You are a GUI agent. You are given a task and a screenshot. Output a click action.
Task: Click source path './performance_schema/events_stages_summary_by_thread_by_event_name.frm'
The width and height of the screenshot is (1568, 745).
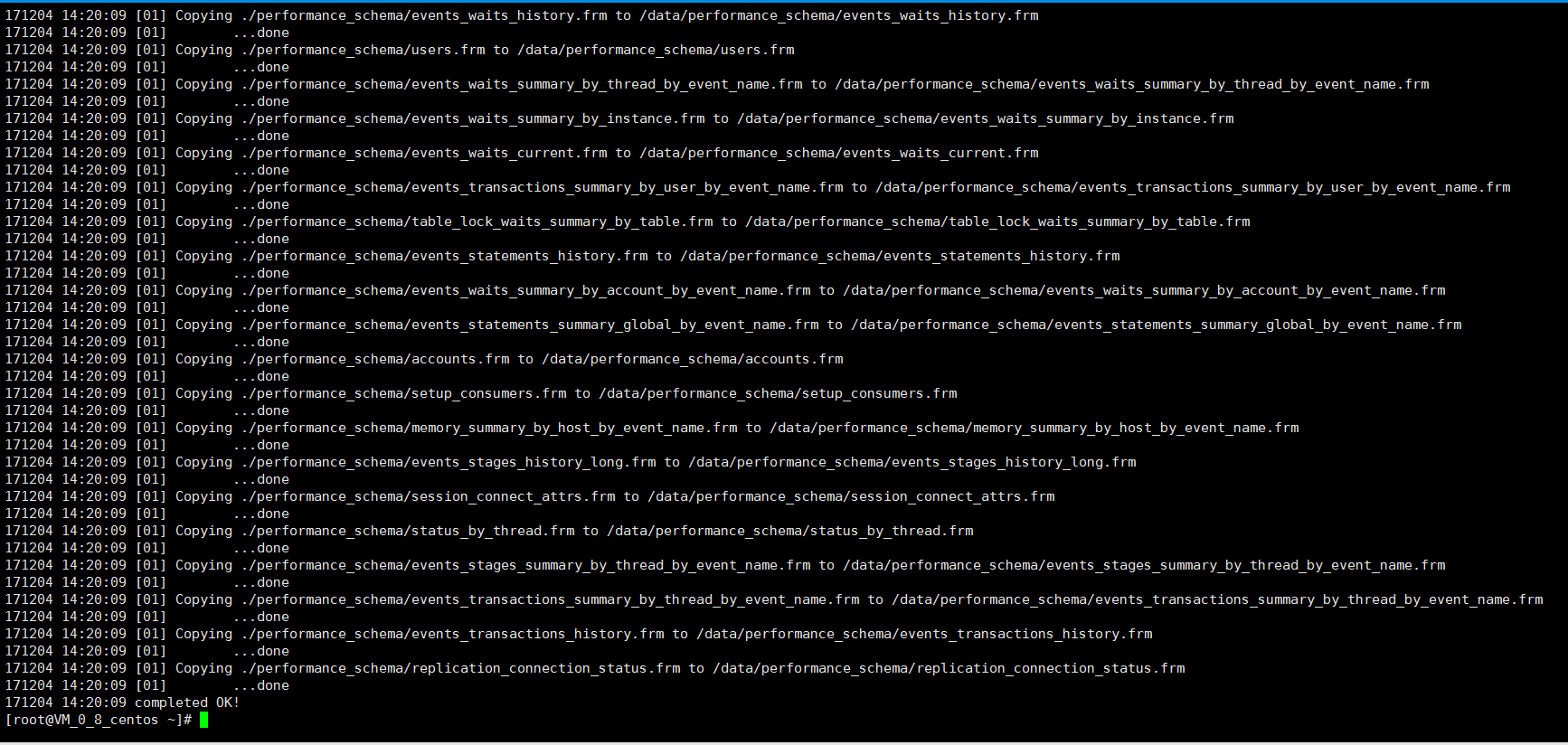point(526,565)
